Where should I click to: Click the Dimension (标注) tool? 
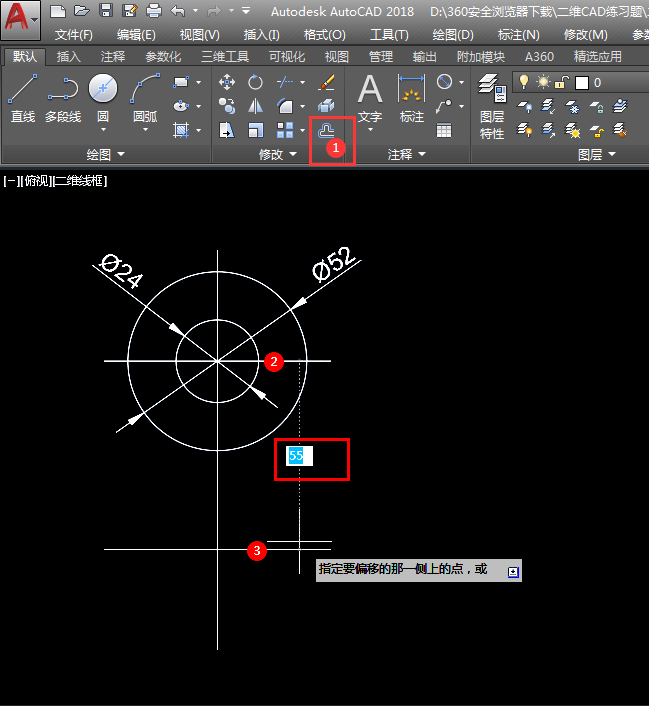coord(411,99)
